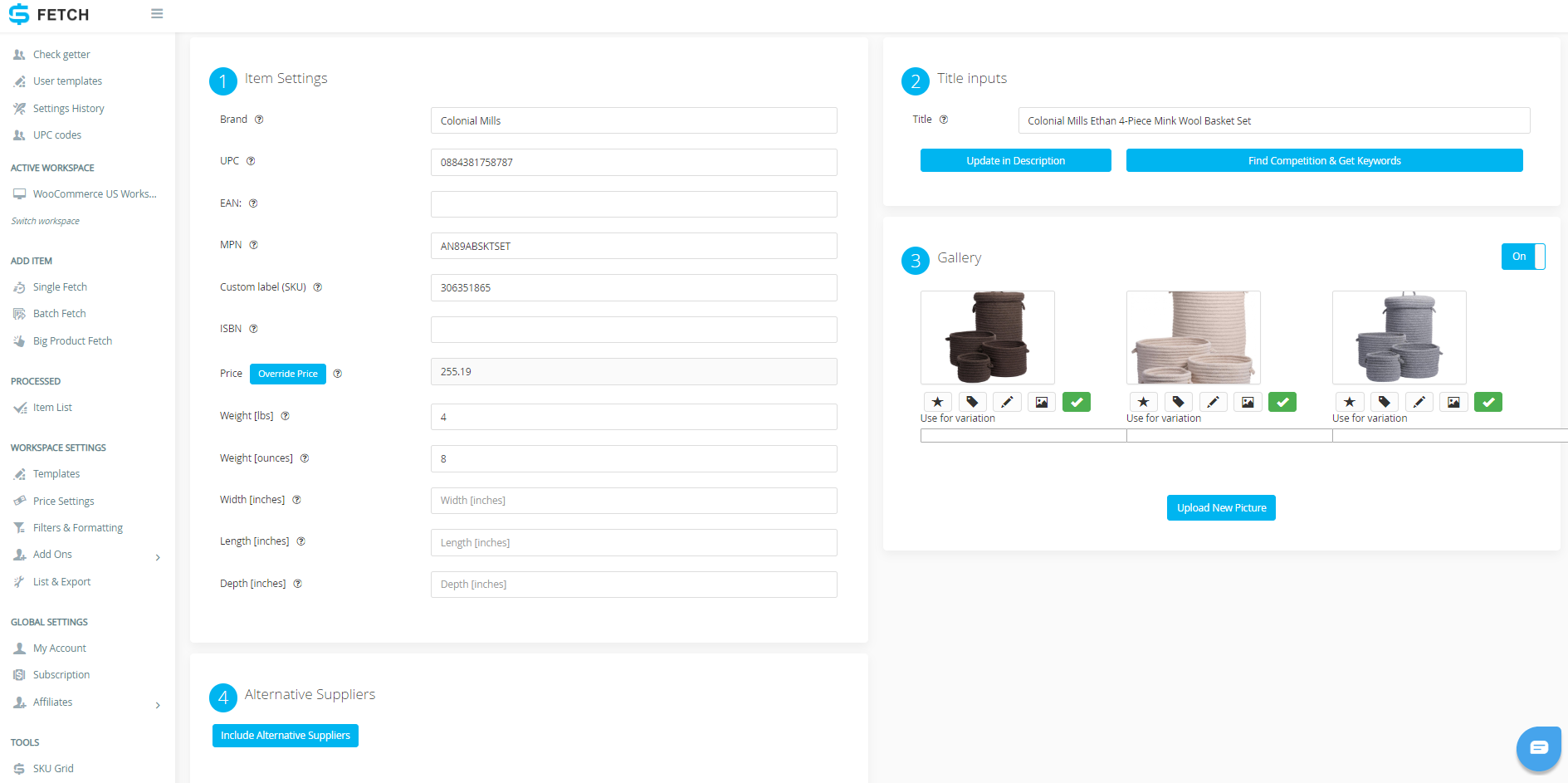Click help icon next to UPC
Screen dimensions: 1568x783
click(251, 161)
